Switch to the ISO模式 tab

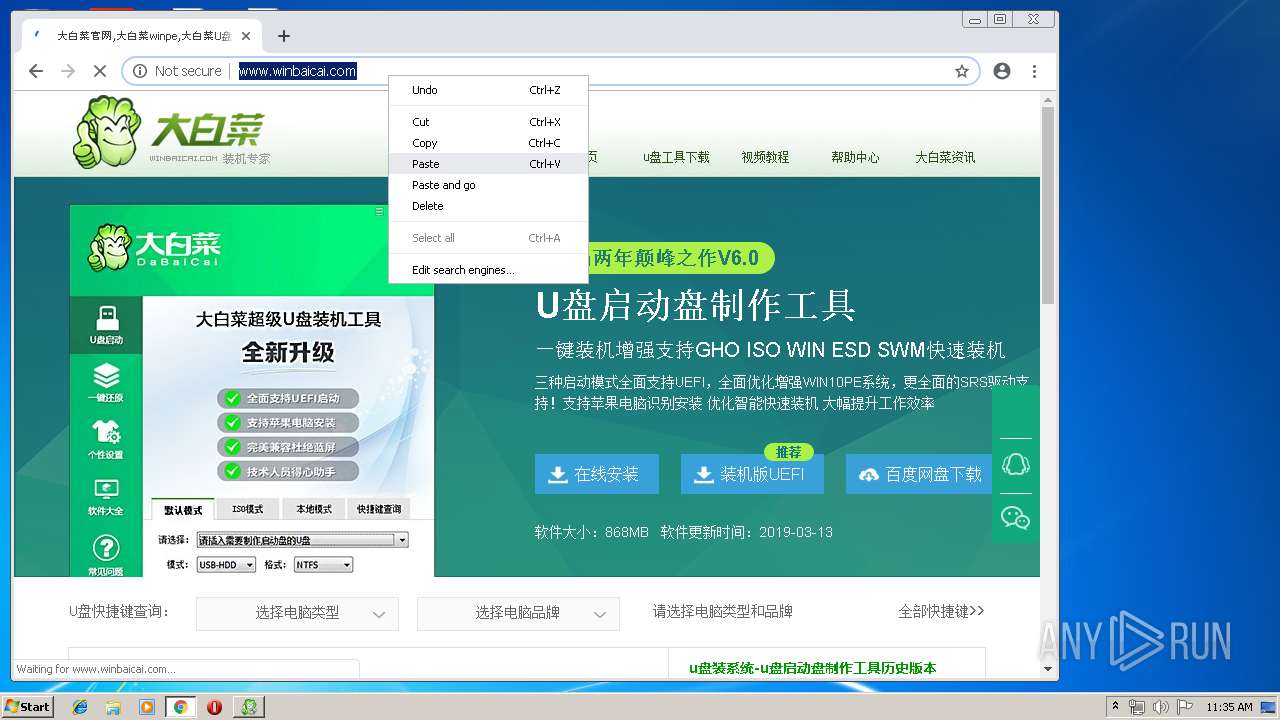pyautogui.click(x=248, y=509)
